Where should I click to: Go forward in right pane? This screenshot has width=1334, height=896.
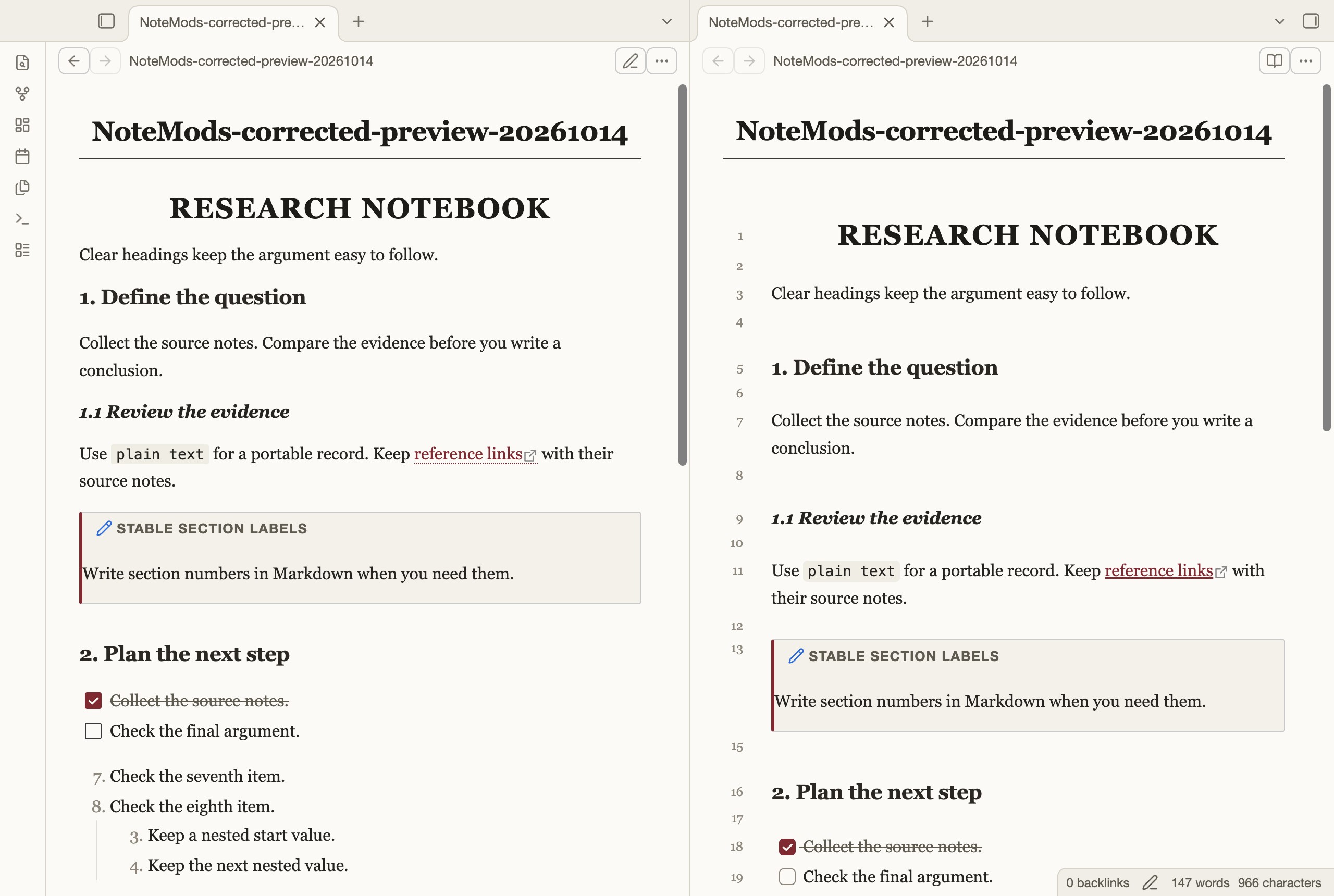click(749, 60)
